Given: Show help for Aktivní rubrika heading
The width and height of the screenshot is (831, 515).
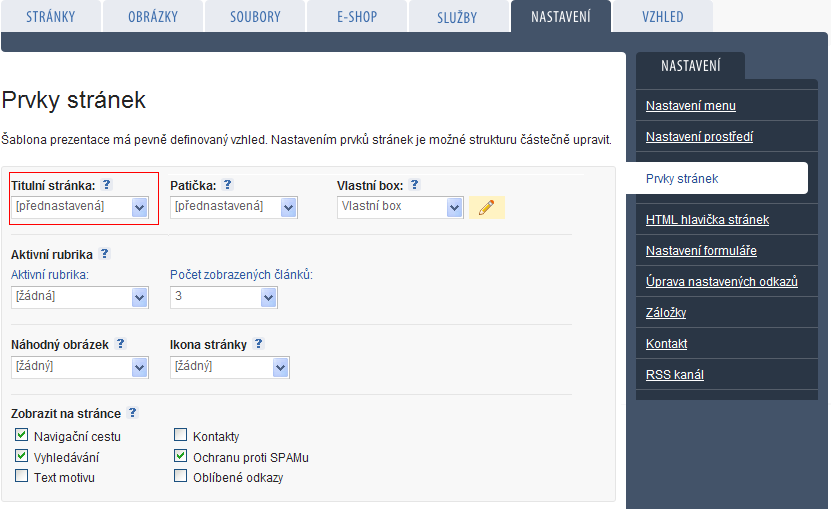Looking at the screenshot, I should pos(104,253).
